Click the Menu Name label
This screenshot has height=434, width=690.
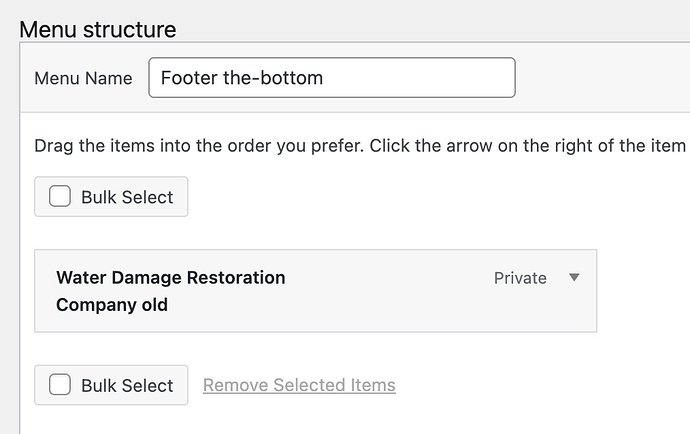coord(83,78)
